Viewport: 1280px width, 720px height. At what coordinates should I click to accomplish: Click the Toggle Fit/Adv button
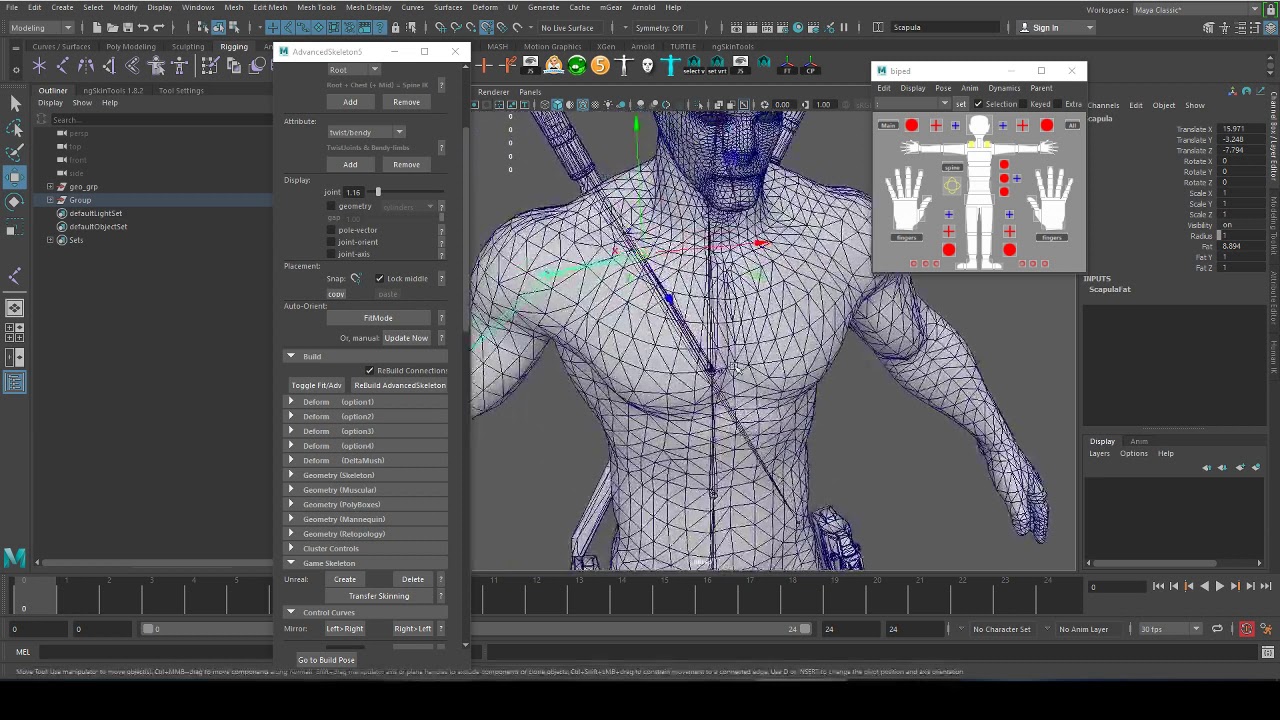point(316,385)
